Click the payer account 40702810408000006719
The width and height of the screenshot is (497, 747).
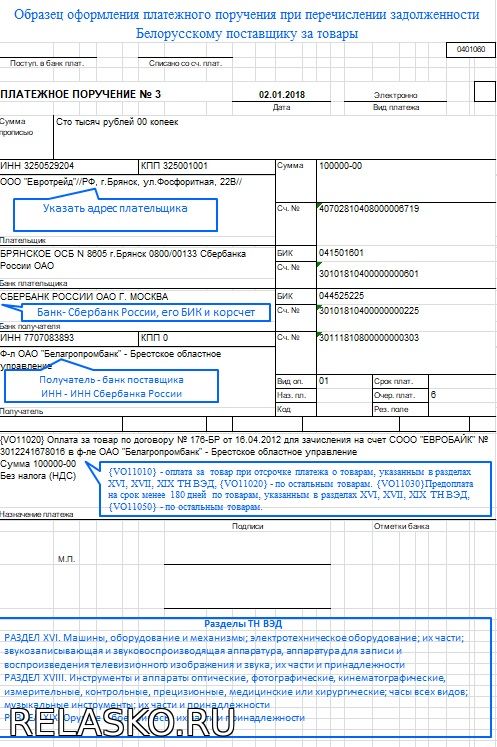tap(369, 209)
